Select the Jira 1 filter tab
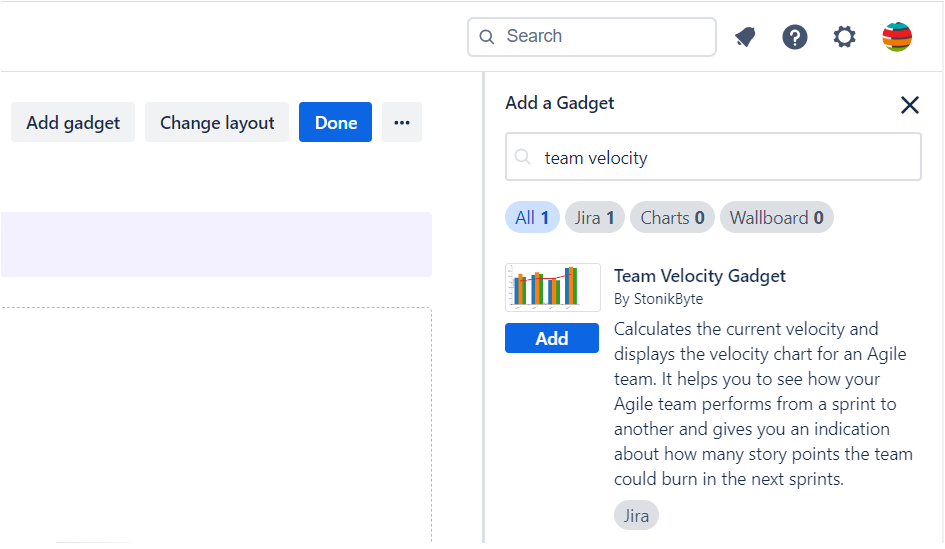Image resolution: width=945 pixels, height=549 pixels. (594, 218)
